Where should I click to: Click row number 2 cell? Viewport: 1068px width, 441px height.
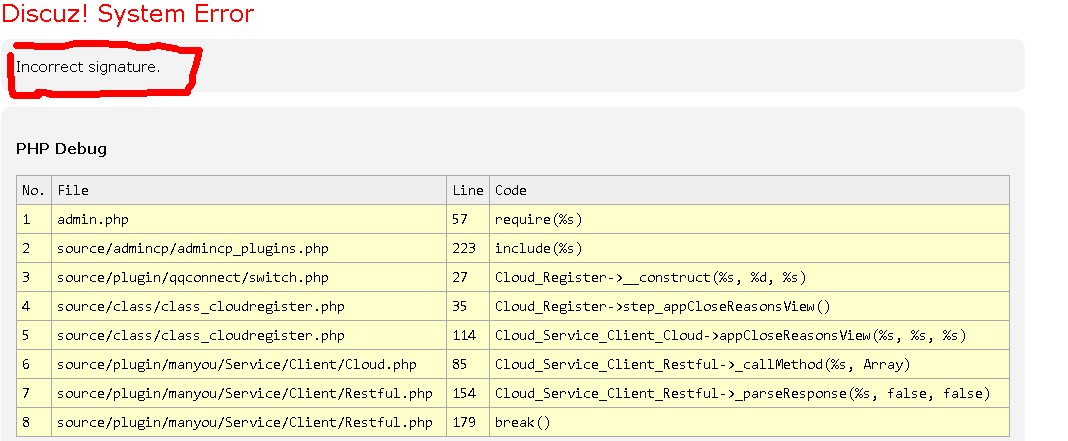pyautogui.click(x=34, y=248)
